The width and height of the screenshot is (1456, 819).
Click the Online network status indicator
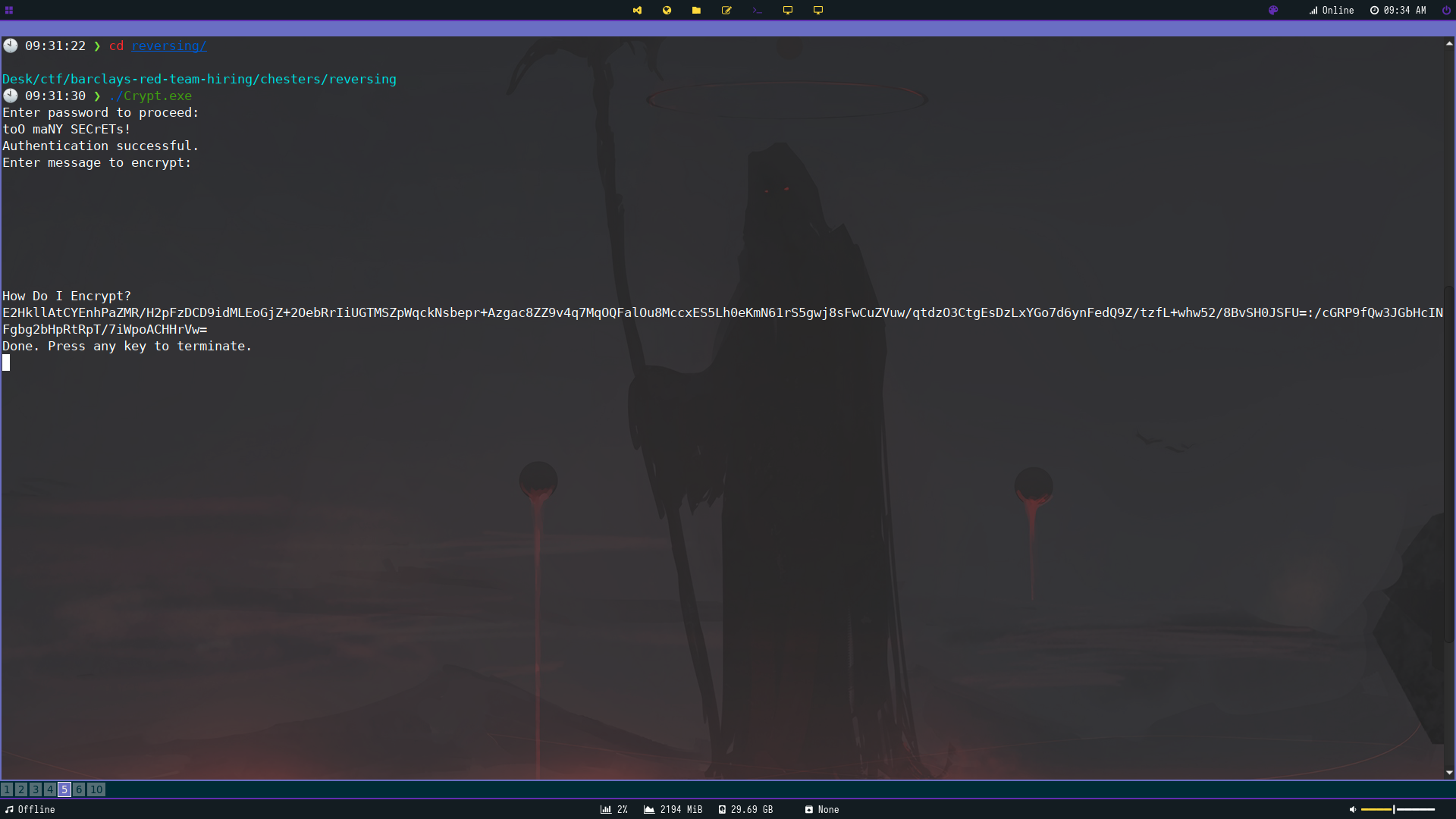click(1331, 11)
